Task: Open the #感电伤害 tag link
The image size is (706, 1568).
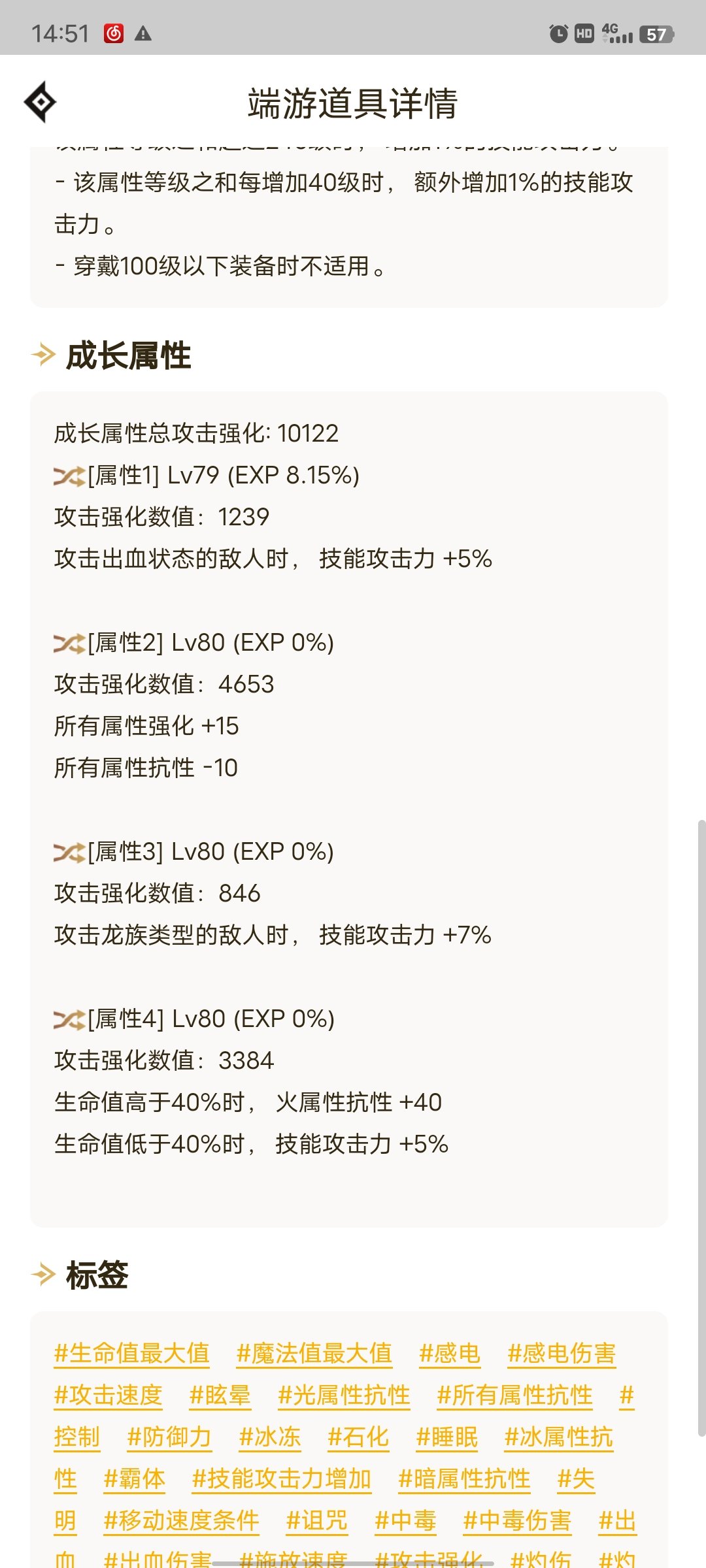Action: tap(562, 1353)
